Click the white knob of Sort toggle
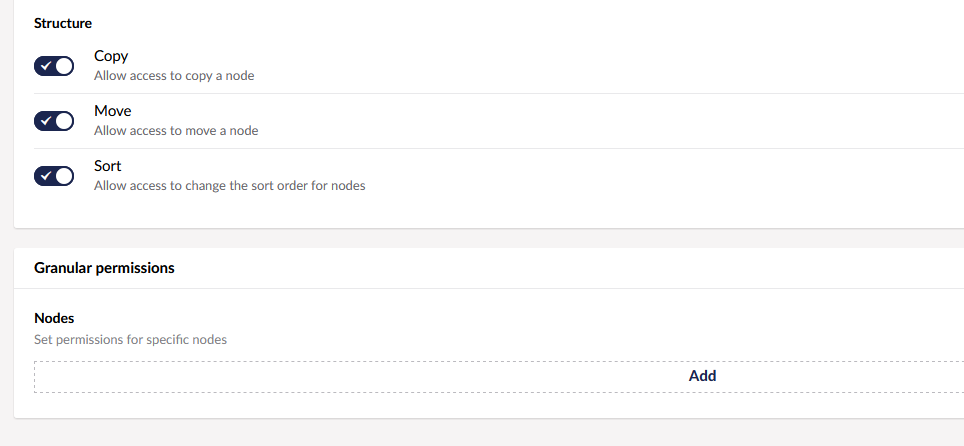Screen dimensions: 964x446 (64, 176)
